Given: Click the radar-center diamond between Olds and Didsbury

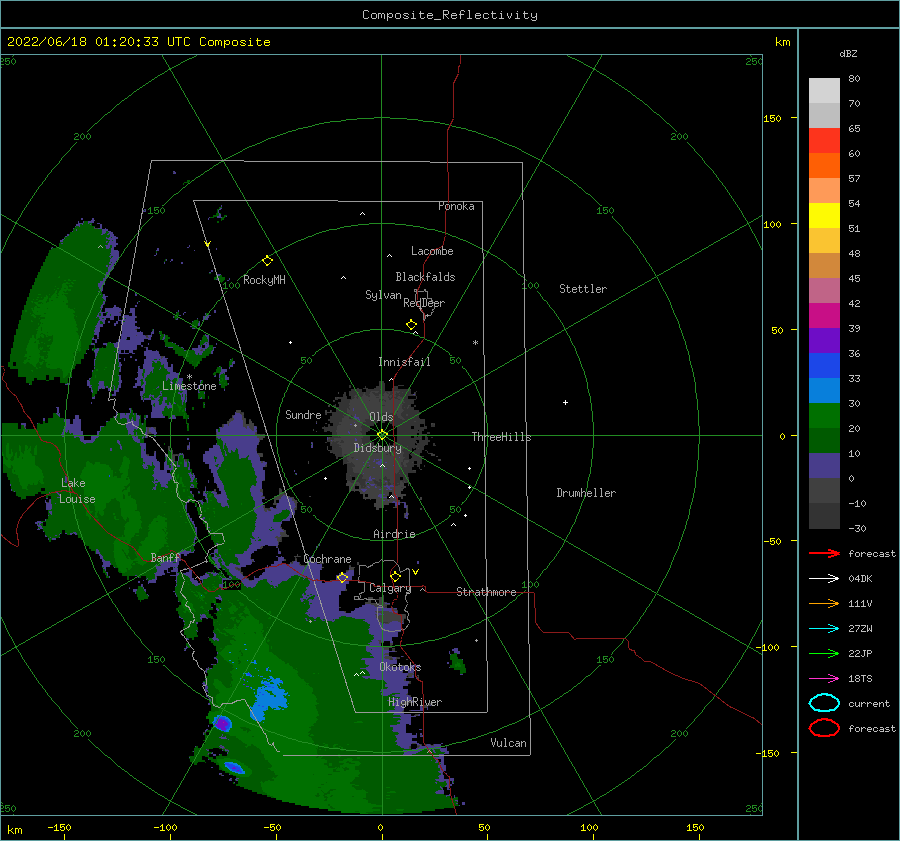Looking at the screenshot, I should 382,435.
